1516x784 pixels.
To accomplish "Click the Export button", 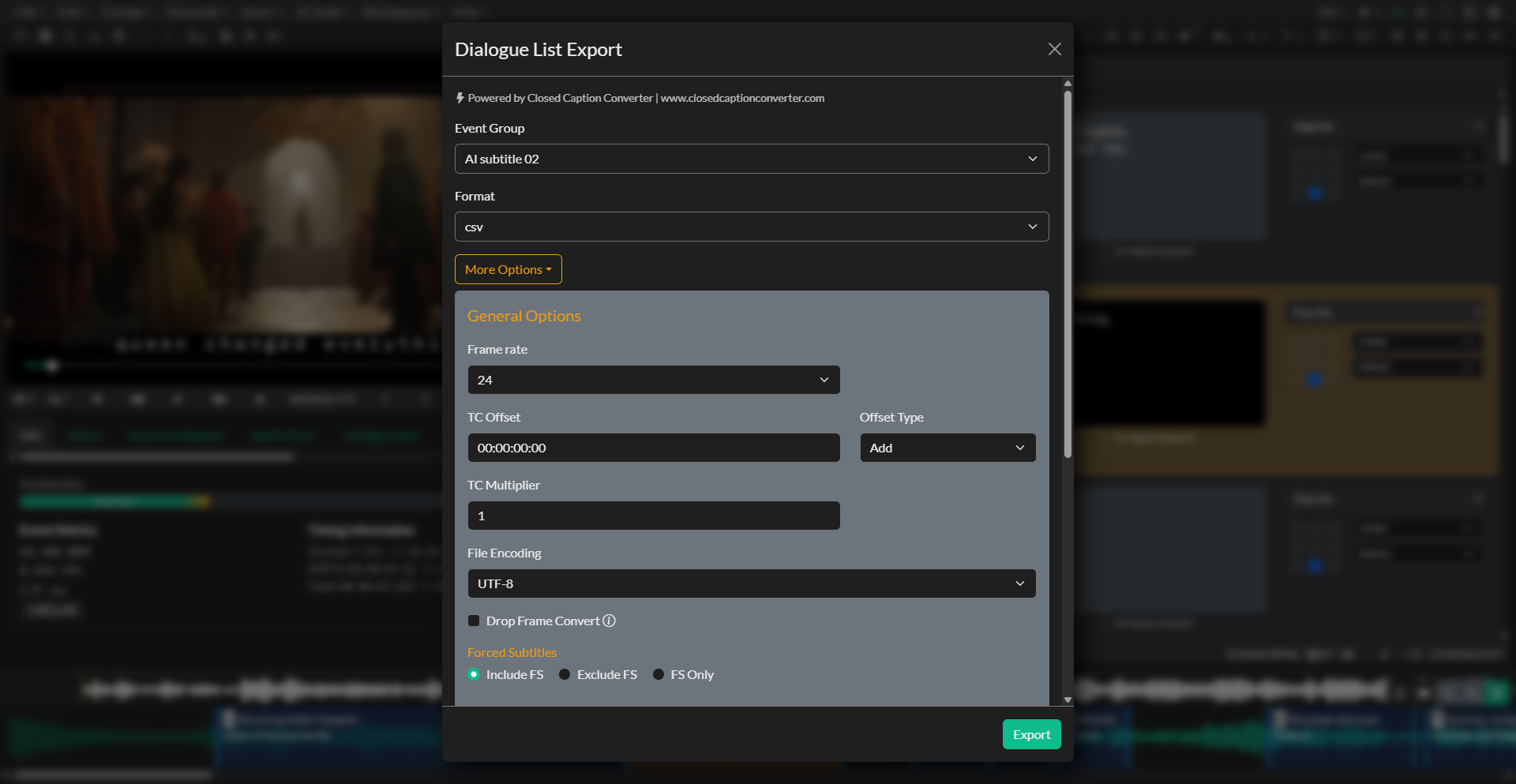I will [x=1031, y=734].
